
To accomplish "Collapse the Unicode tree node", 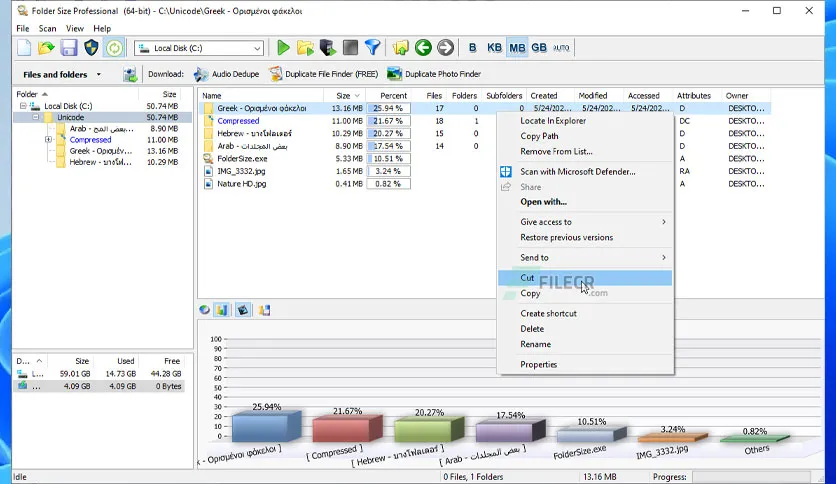I will [x=36, y=117].
